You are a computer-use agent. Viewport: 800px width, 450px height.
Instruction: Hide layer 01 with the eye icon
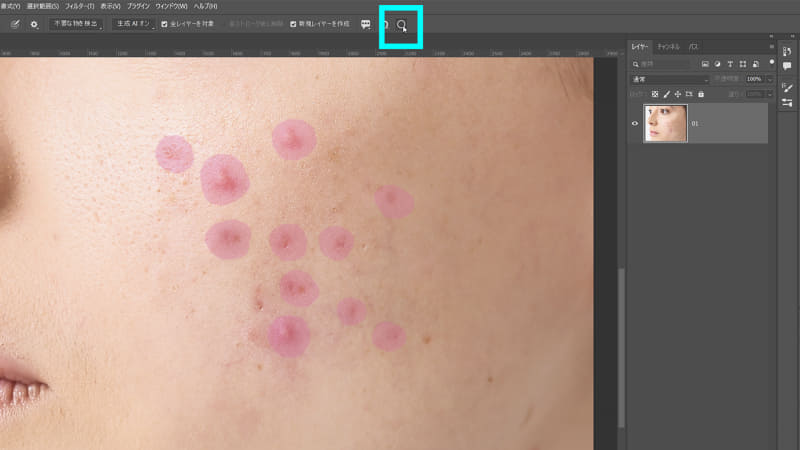[635, 123]
